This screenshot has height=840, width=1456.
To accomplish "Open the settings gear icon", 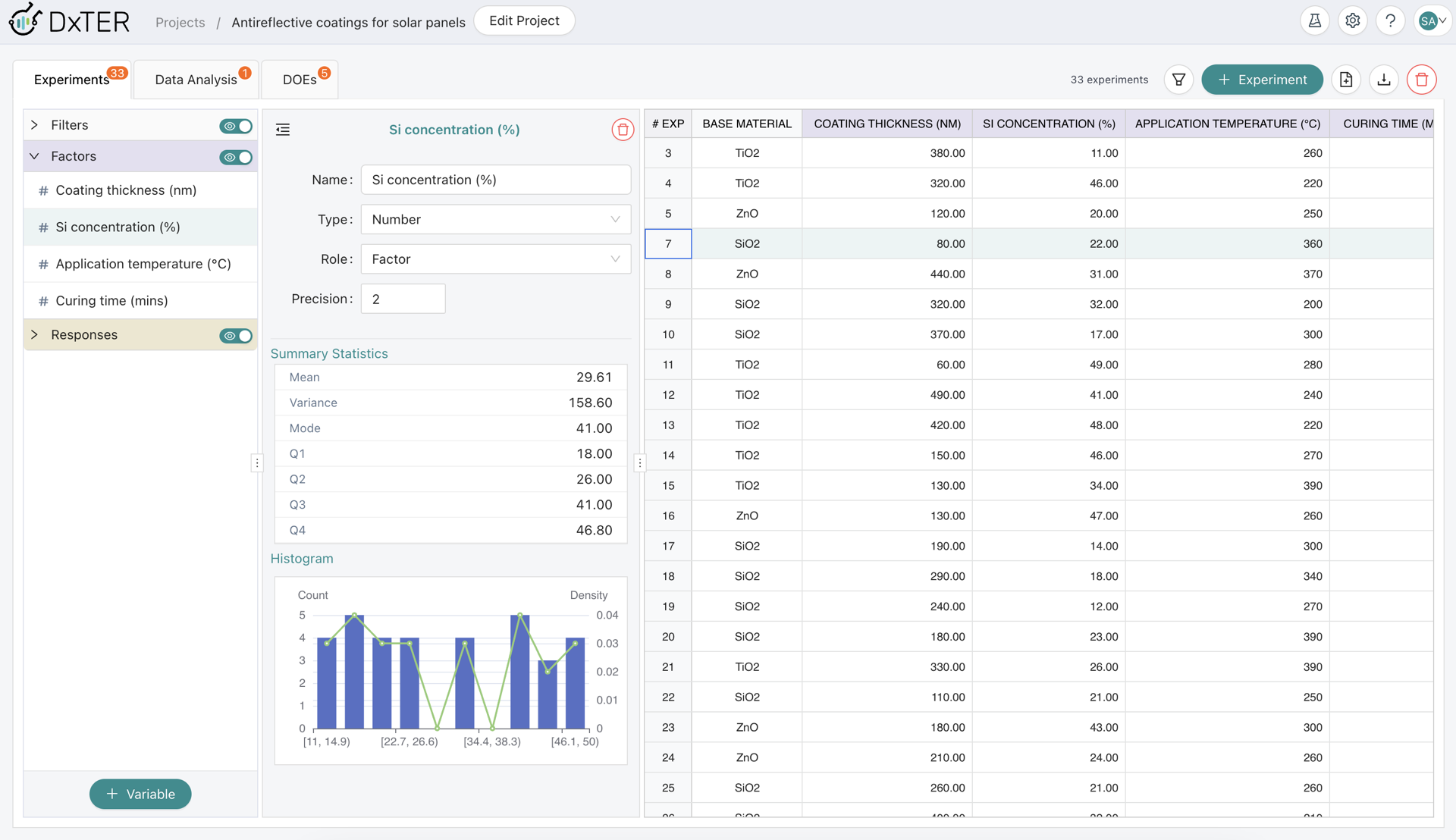I will coord(1353,21).
